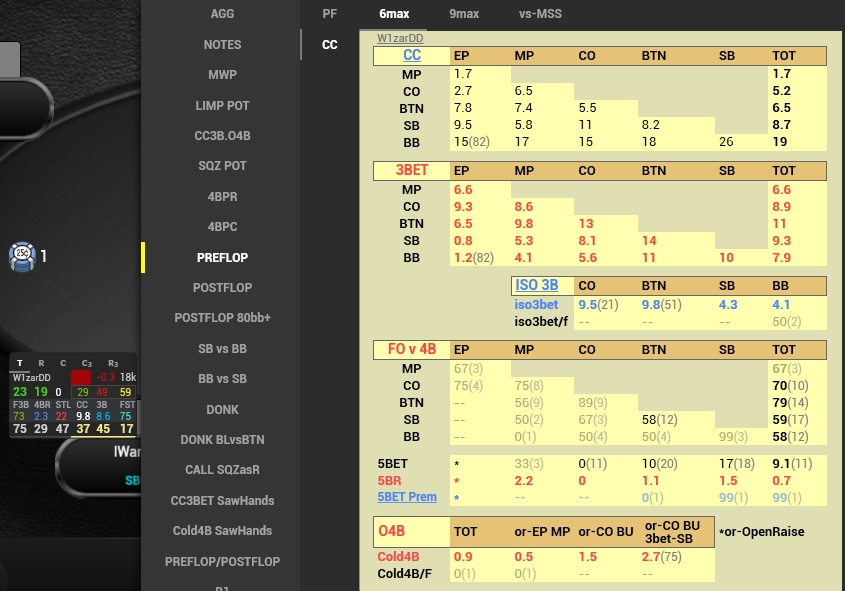Open CALL SQZasR section
The height and width of the screenshot is (591, 845).
tap(222, 470)
